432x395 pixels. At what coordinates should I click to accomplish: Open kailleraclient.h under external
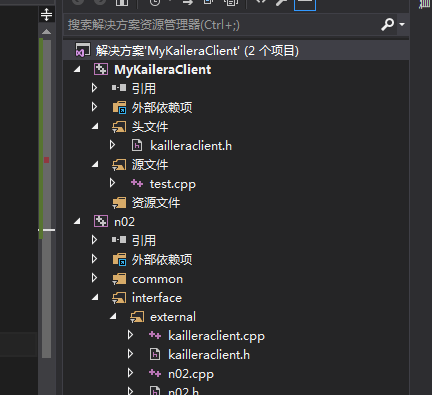209,355
